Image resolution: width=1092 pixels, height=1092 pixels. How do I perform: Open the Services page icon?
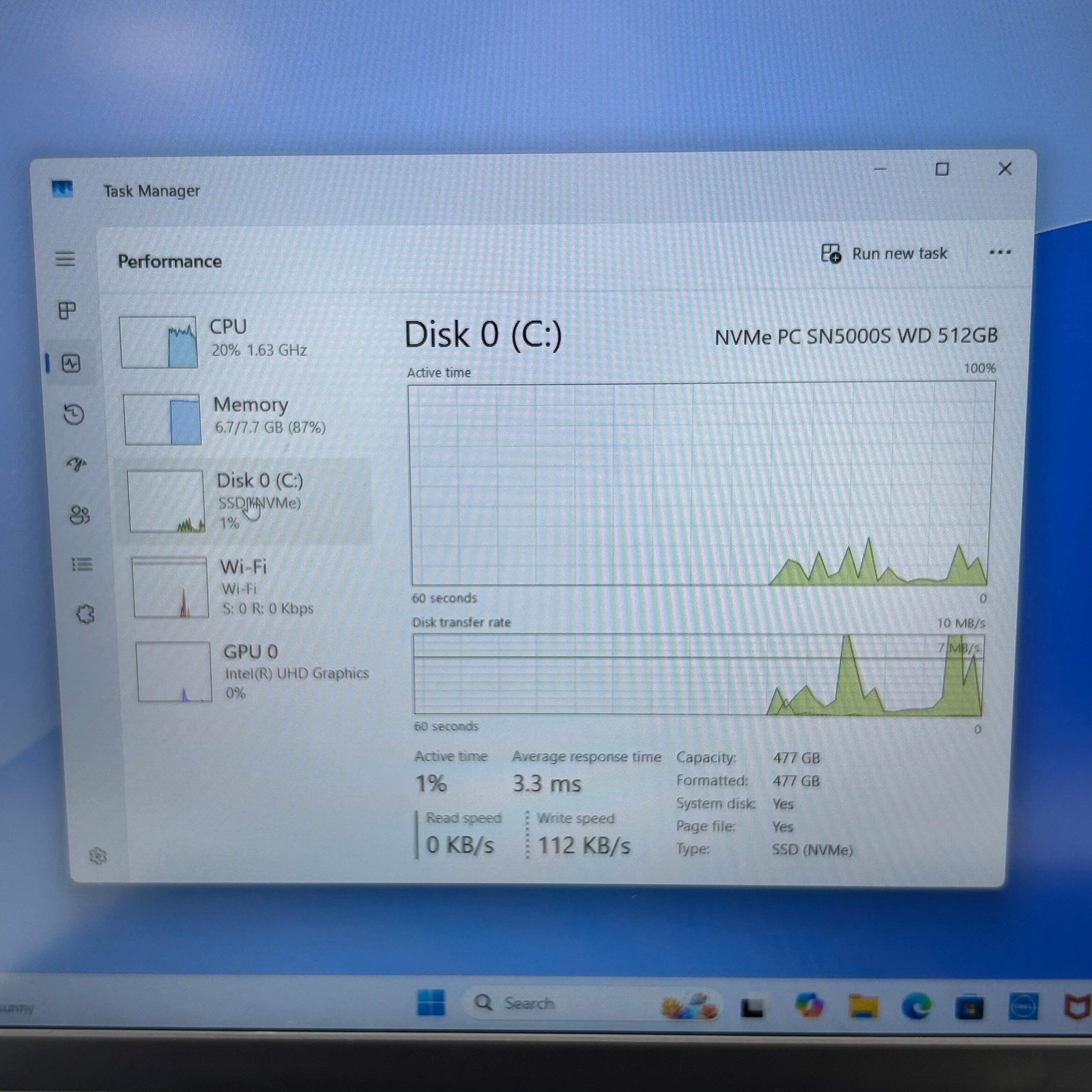coord(85,614)
